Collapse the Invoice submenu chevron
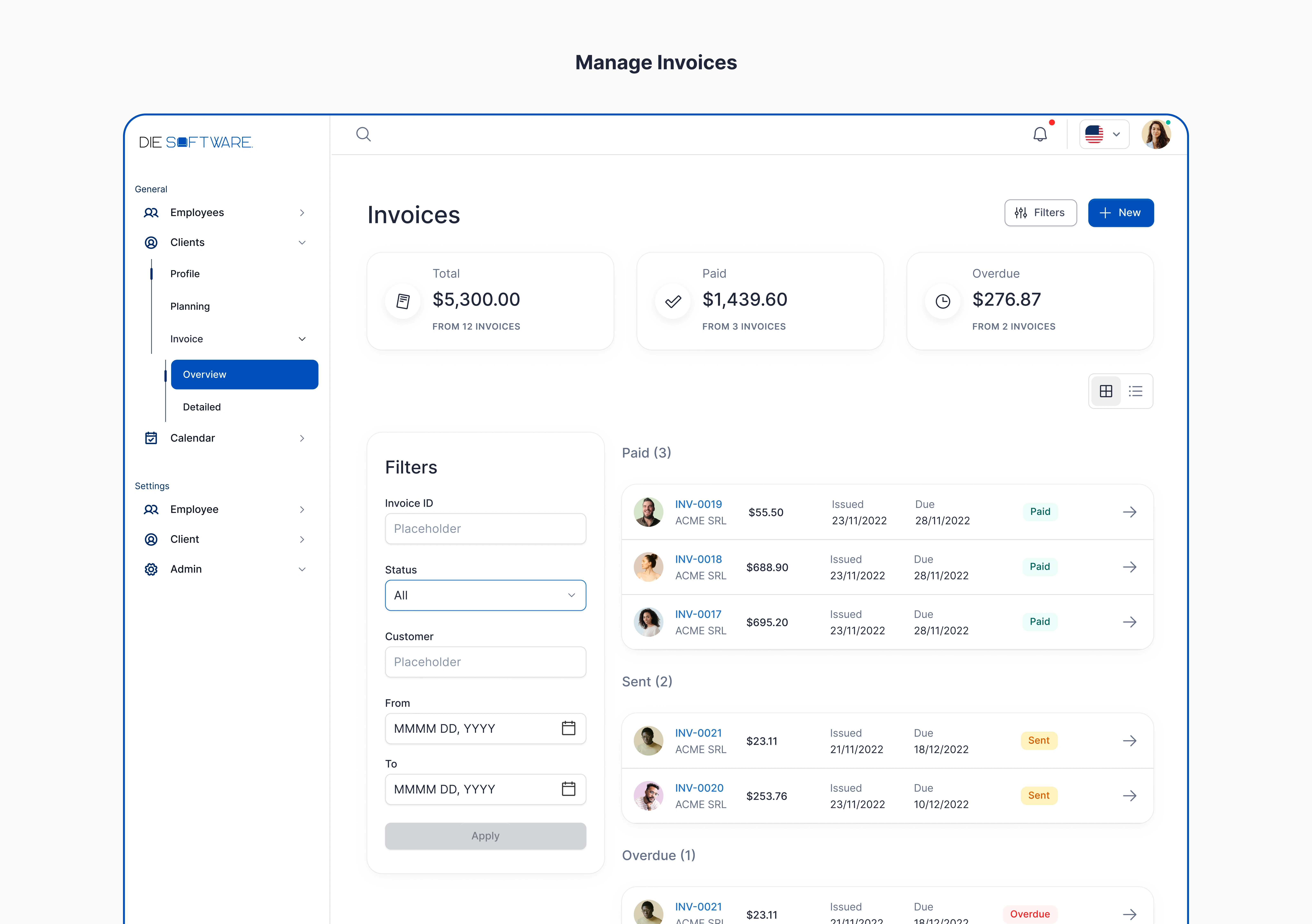The height and width of the screenshot is (924, 1312). (x=302, y=339)
